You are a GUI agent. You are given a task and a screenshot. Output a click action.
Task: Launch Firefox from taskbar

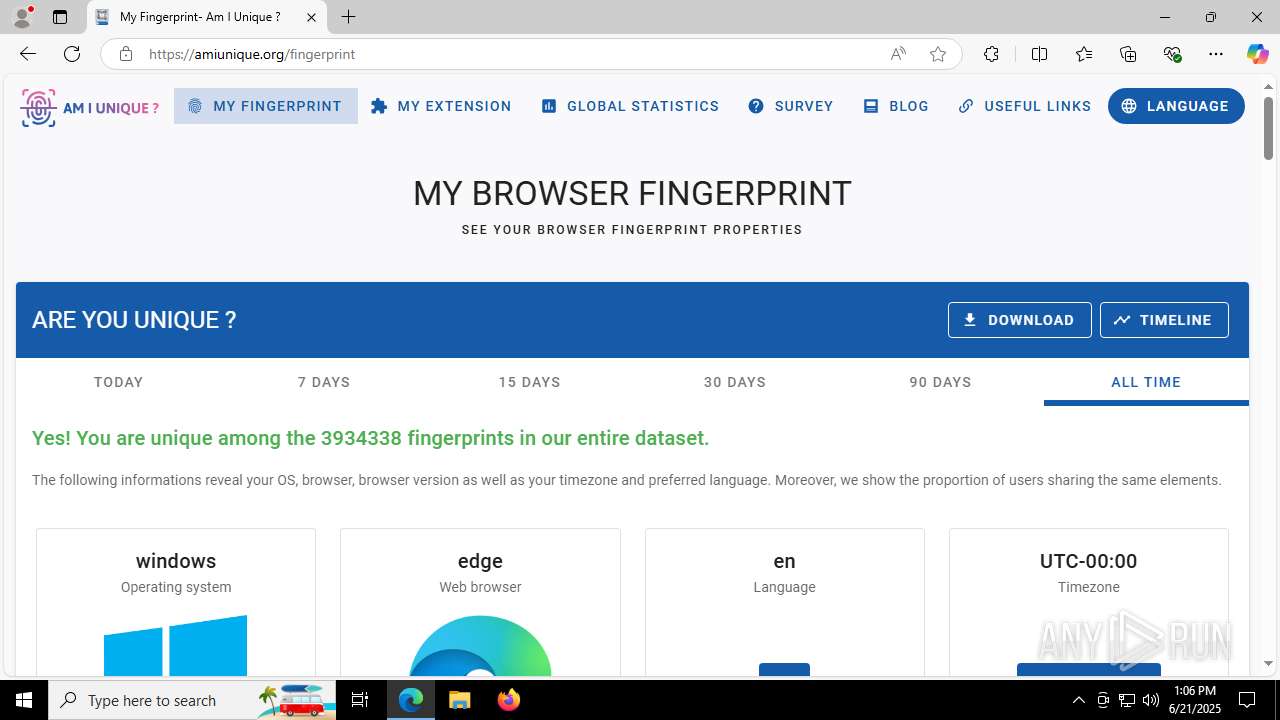point(508,700)
